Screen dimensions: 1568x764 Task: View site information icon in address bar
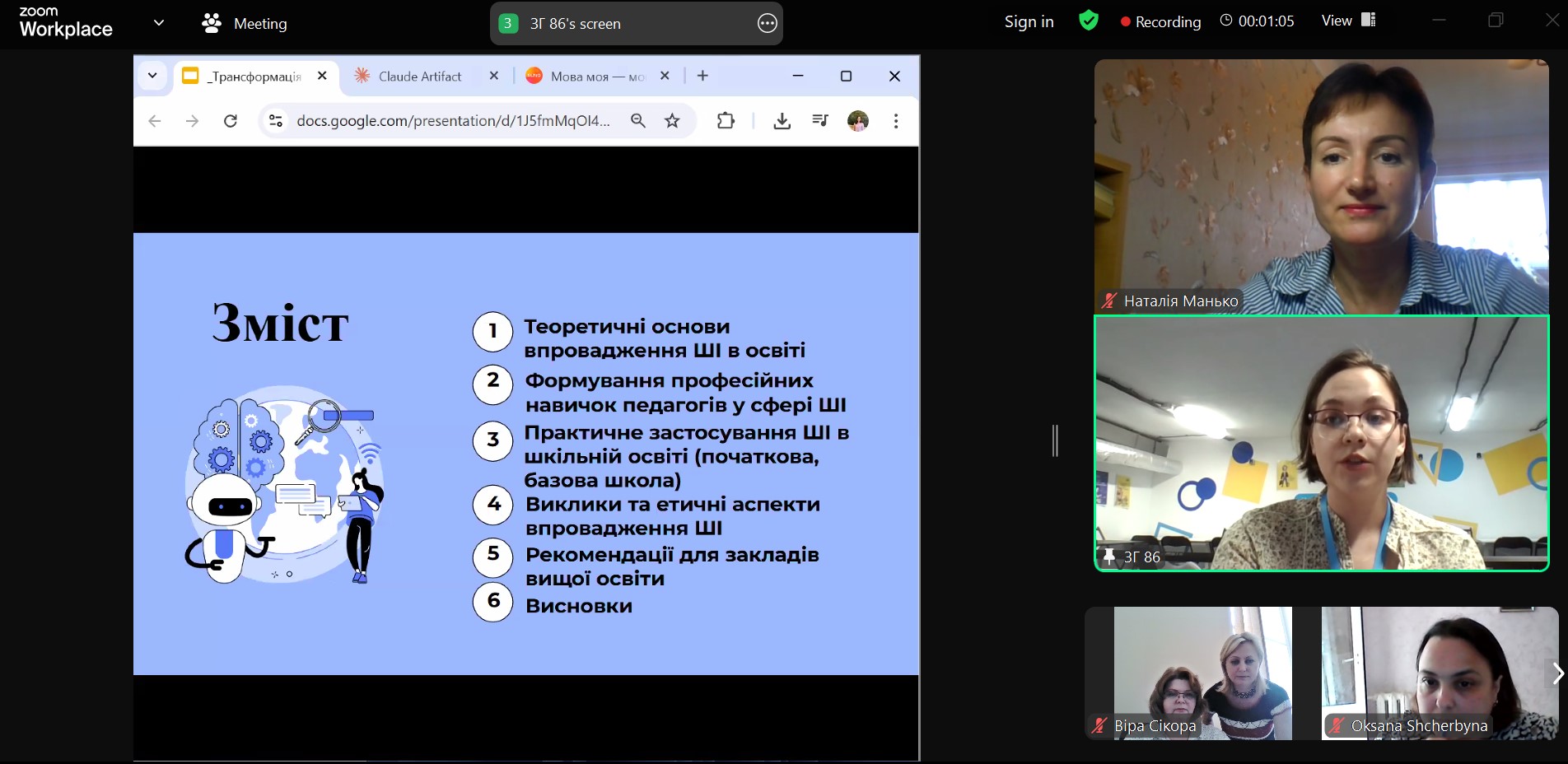(276, 121)
